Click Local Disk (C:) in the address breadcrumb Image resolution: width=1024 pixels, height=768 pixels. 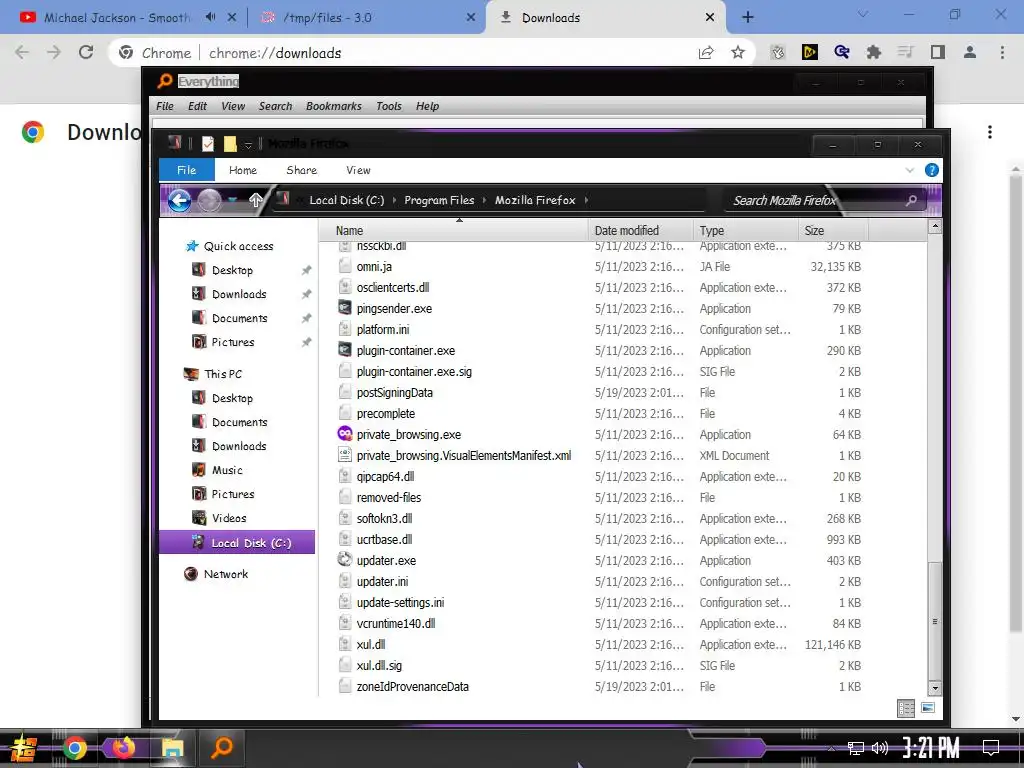[x=347, y=200]
